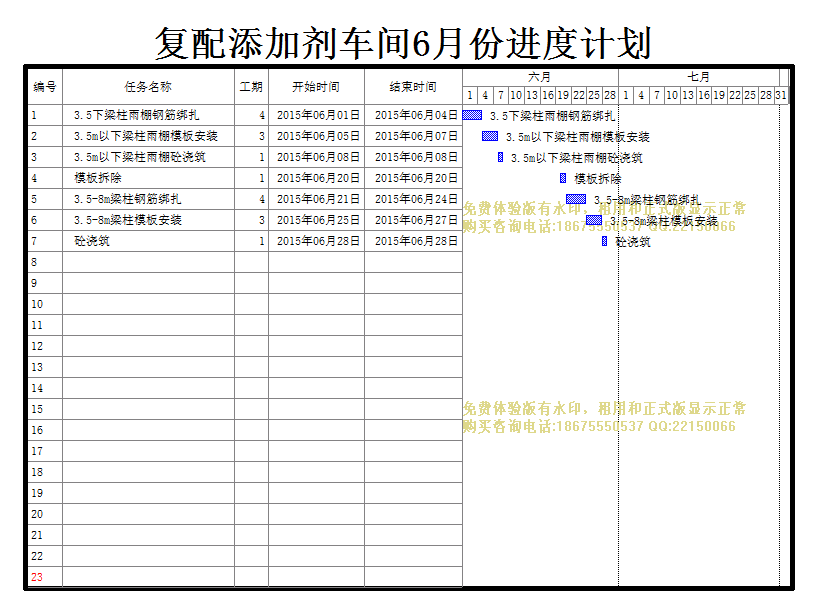Click end date 2015年06月24日

(413, 199)
